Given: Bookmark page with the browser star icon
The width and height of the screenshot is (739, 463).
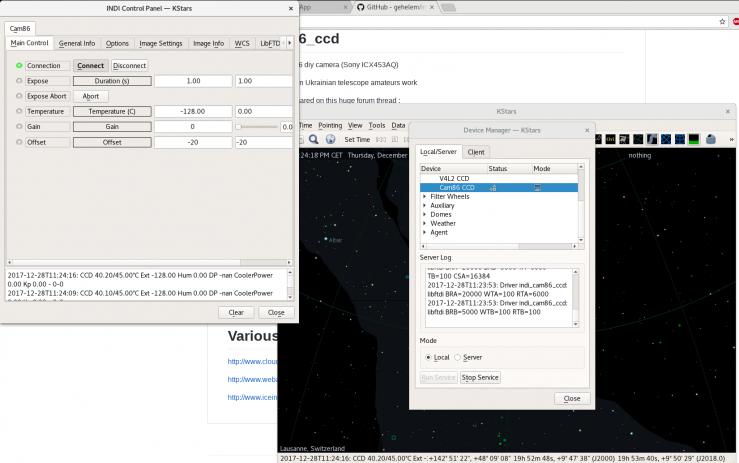Looking at the screenshot, I should 722,21.
